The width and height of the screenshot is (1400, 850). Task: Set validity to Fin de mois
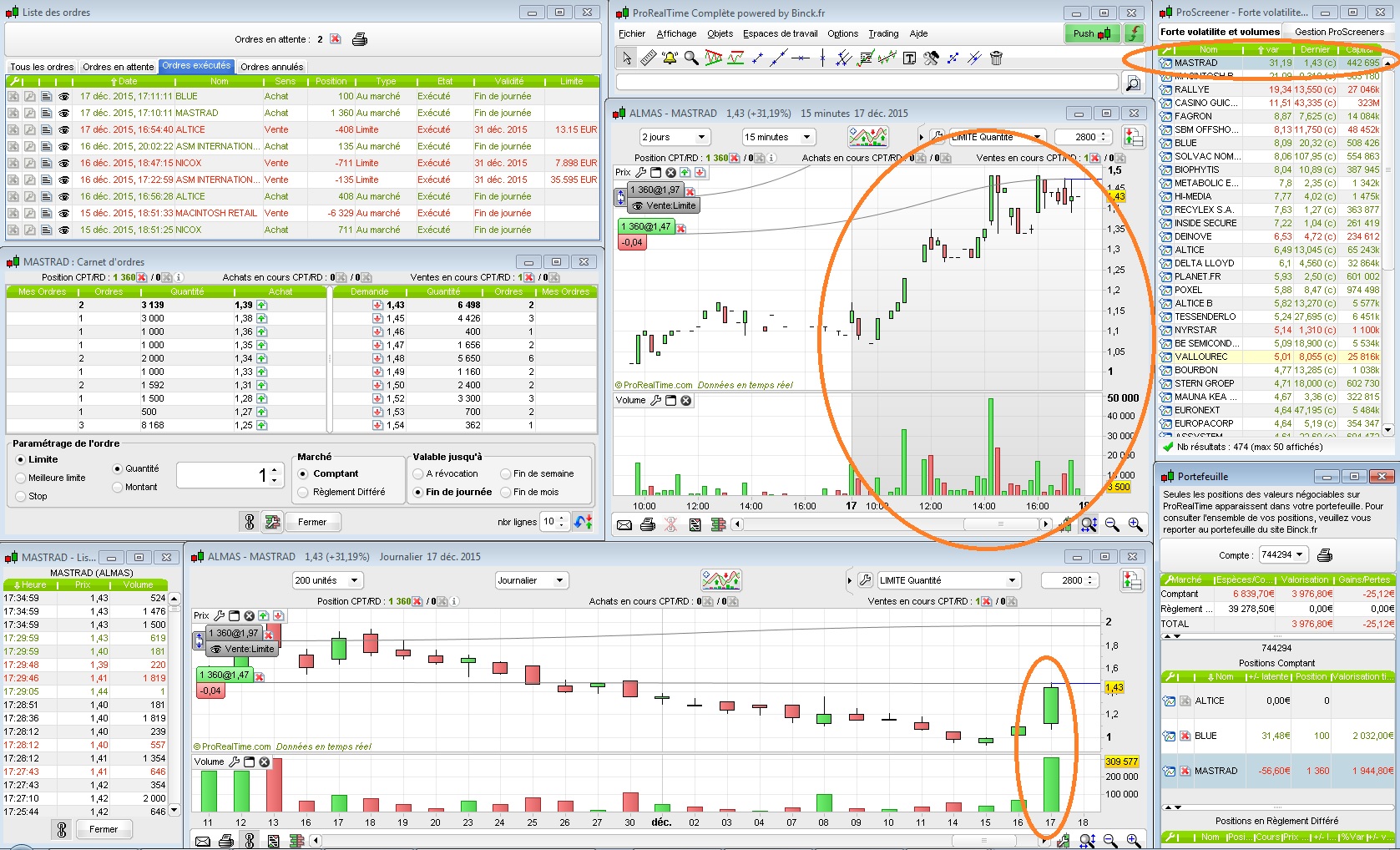coord(505,493)
